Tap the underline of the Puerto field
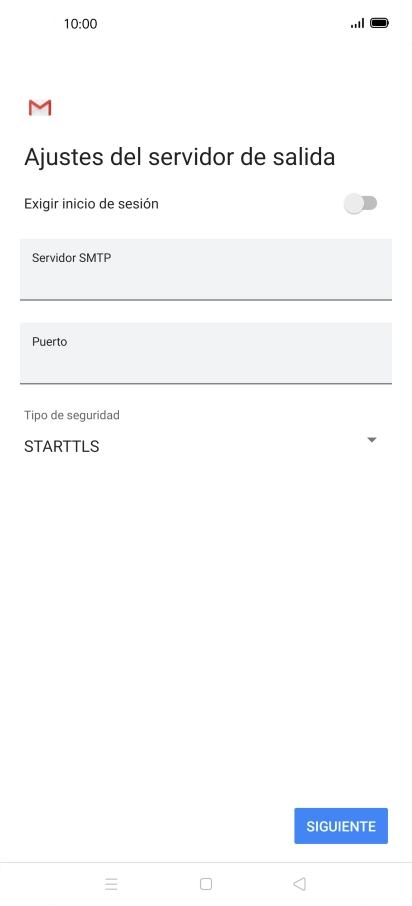This screenshot has height=906, width=412. [206, 383]
